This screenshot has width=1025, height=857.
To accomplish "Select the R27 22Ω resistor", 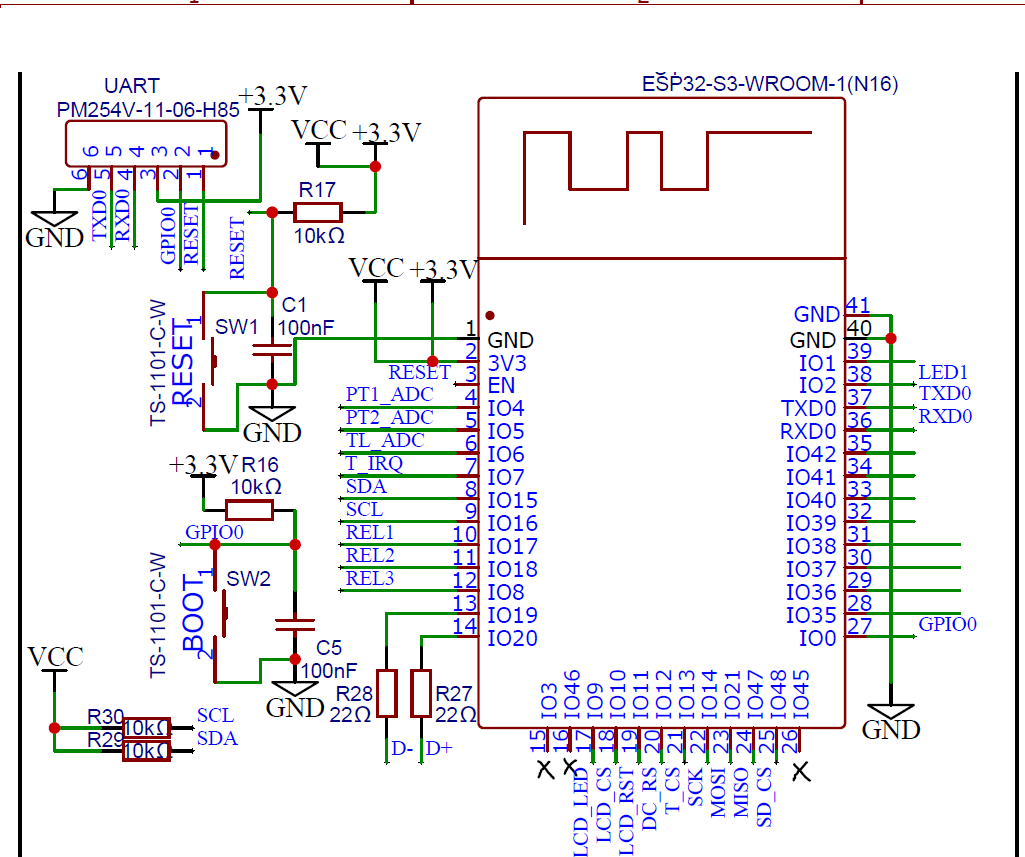I will click(421, 693).
